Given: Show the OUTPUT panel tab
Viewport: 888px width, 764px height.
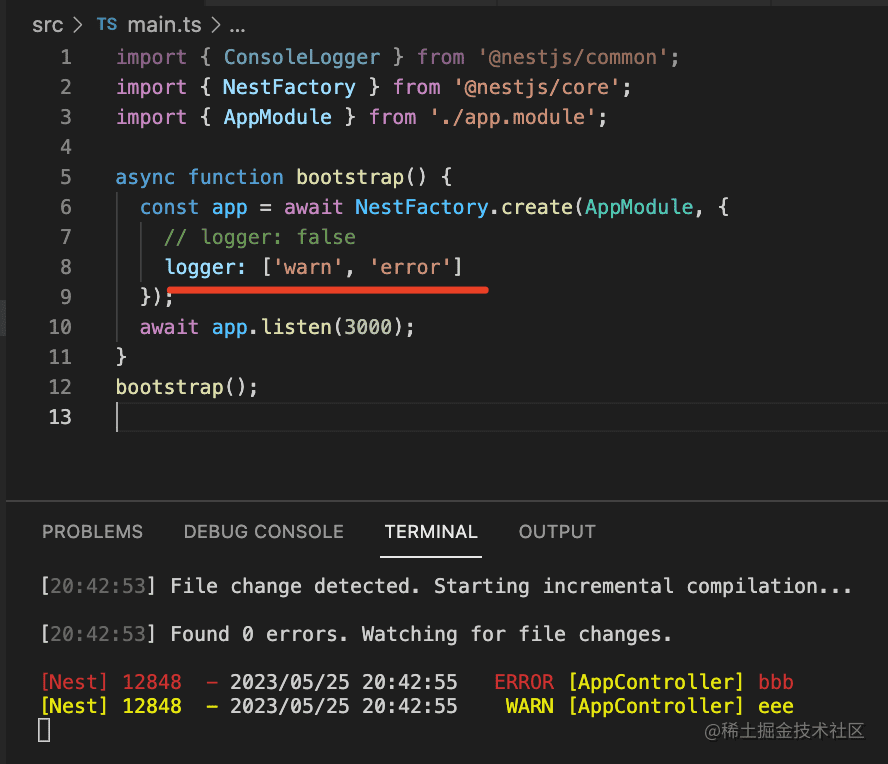Looking at the screenshot, I should [x=557, y=532].
